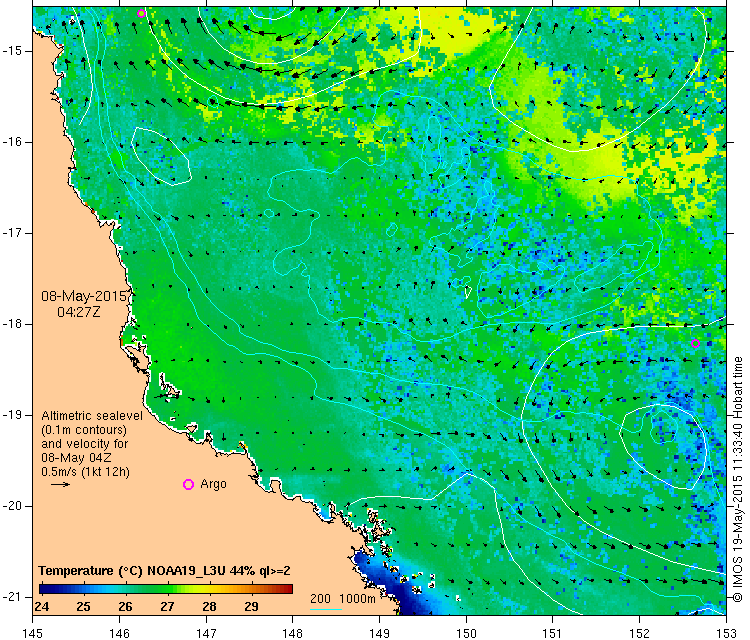This screenshot has height=640, width=750.
Task: Click the longitude label 148
Action: coord(293,634)
